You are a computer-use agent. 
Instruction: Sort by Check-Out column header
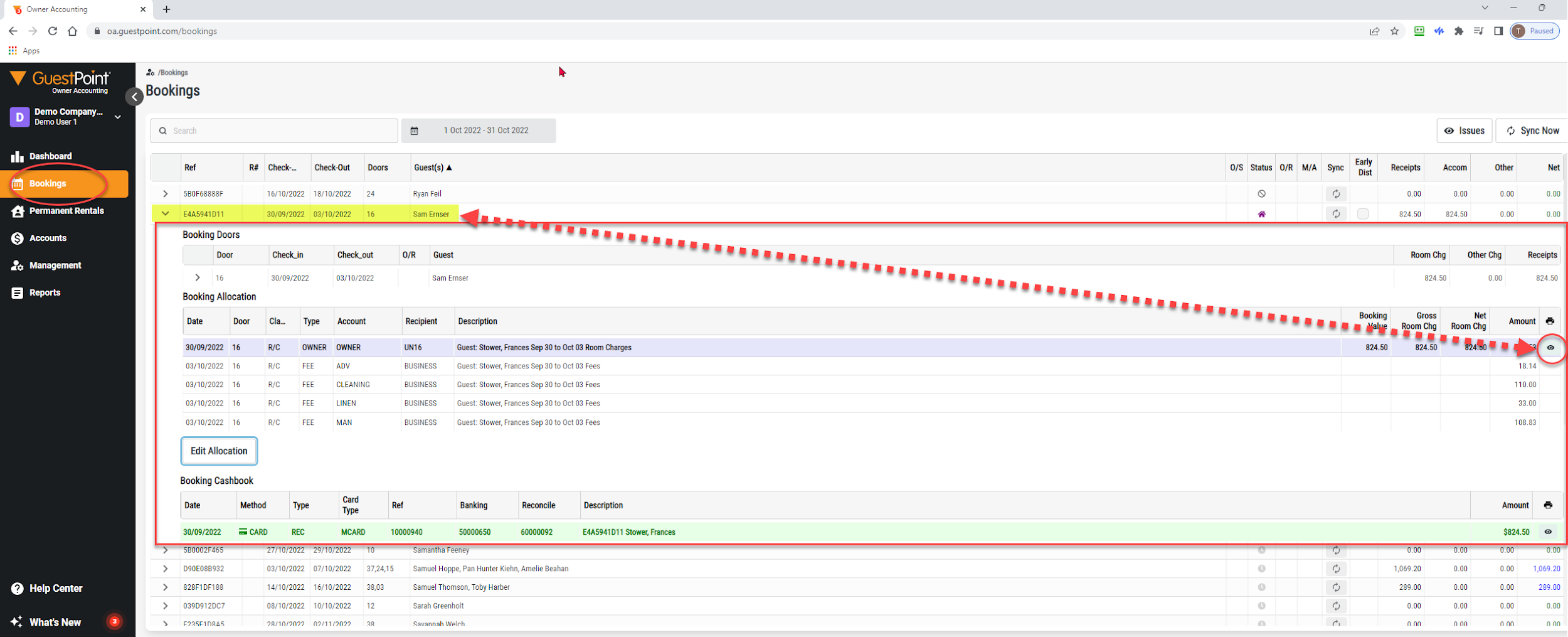pos(332,168)
